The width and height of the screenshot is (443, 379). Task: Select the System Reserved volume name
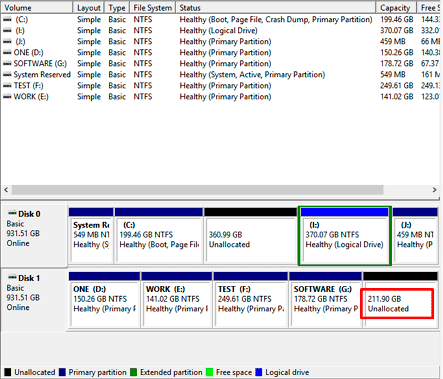(42, 75)
